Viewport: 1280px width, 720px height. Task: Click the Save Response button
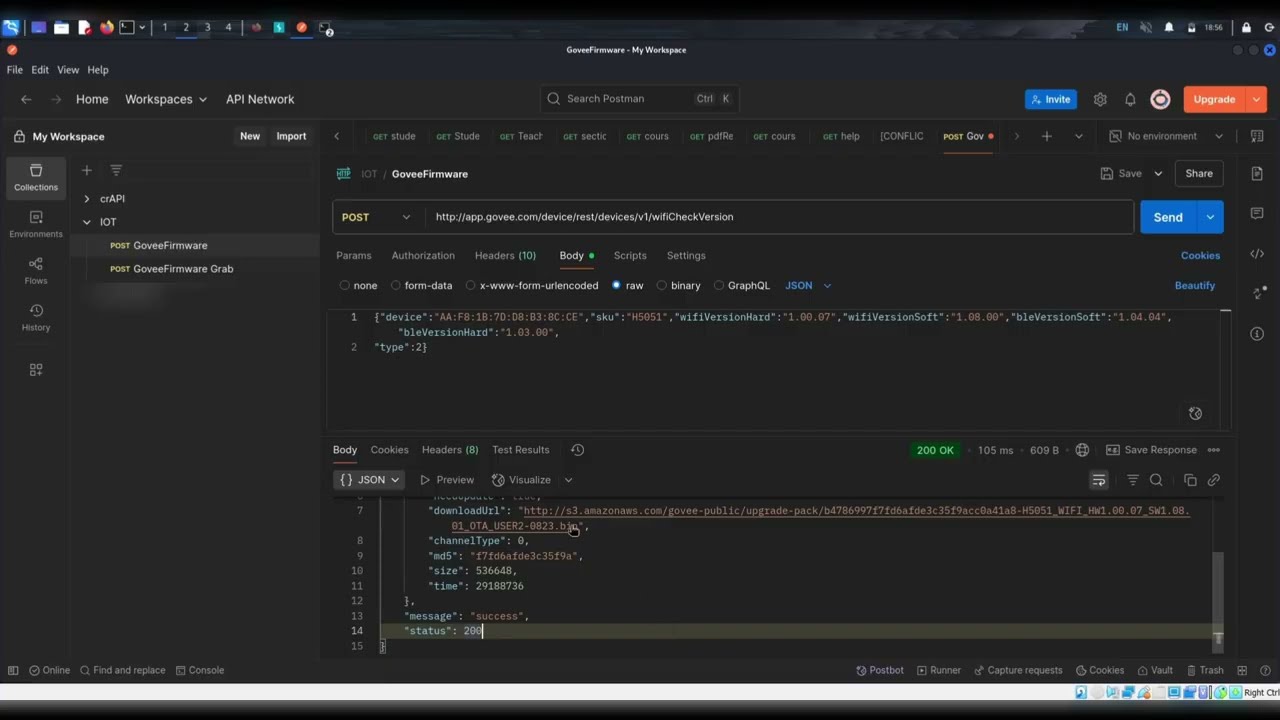pyautogui.click(x=1151, y=450)
